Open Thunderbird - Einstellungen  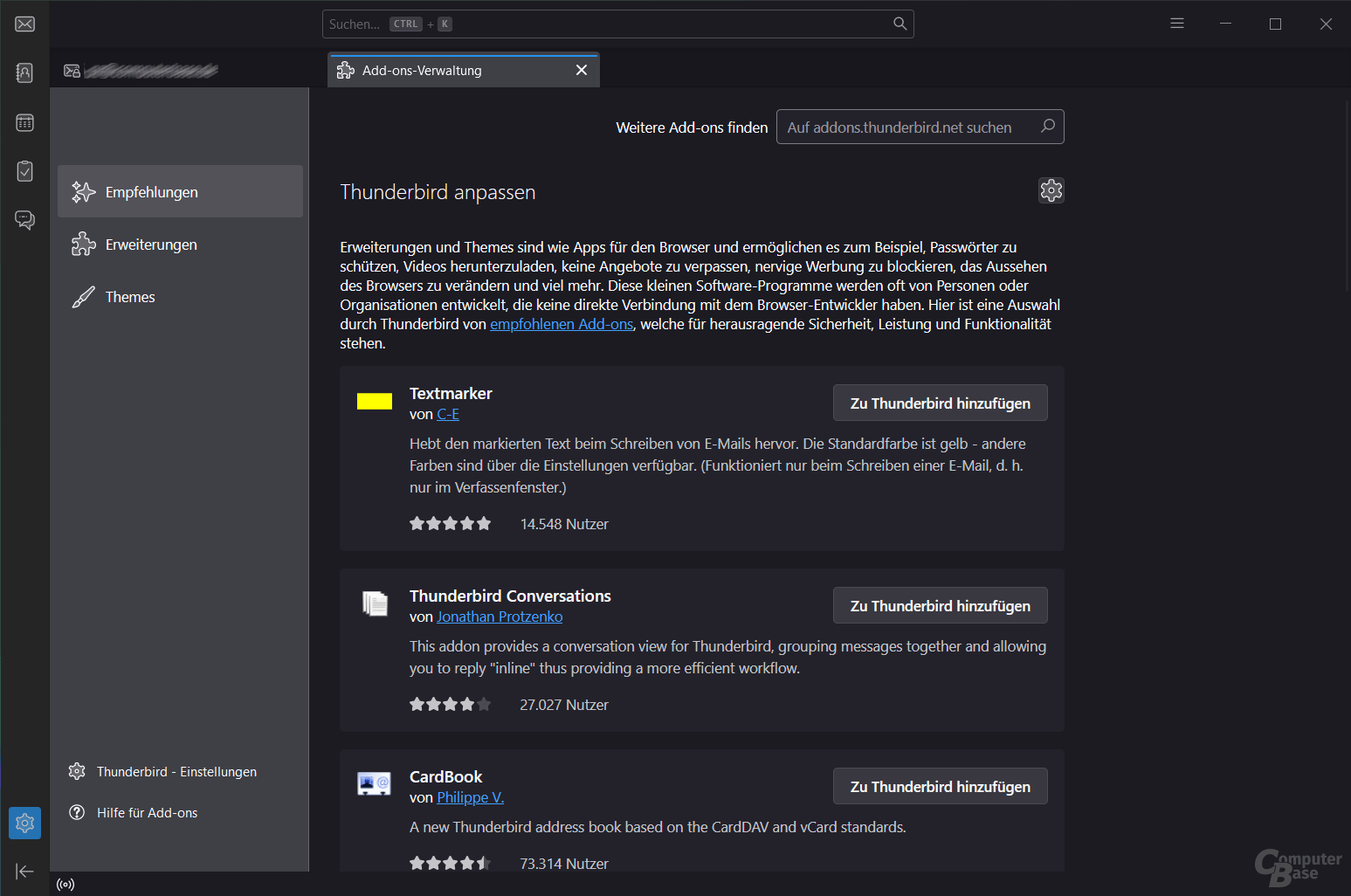click(163, 772)
